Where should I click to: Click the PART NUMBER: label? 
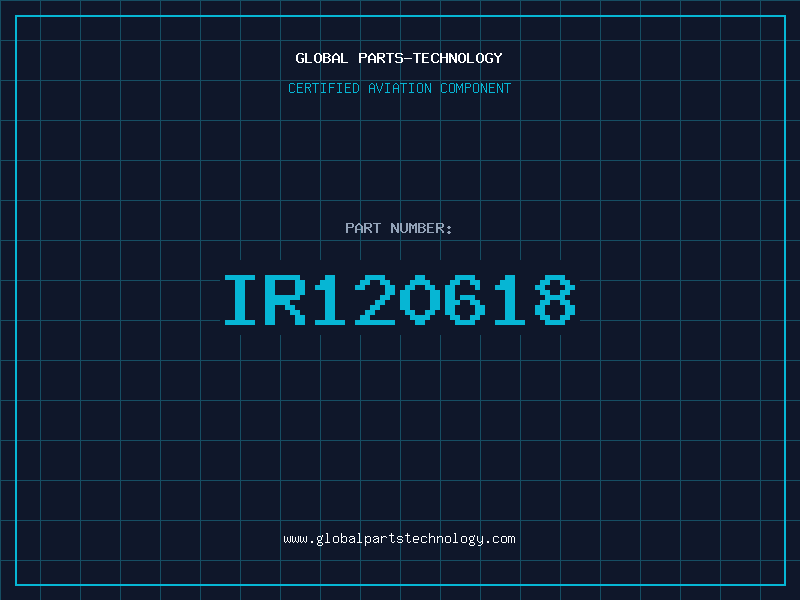tap(399, 228)
